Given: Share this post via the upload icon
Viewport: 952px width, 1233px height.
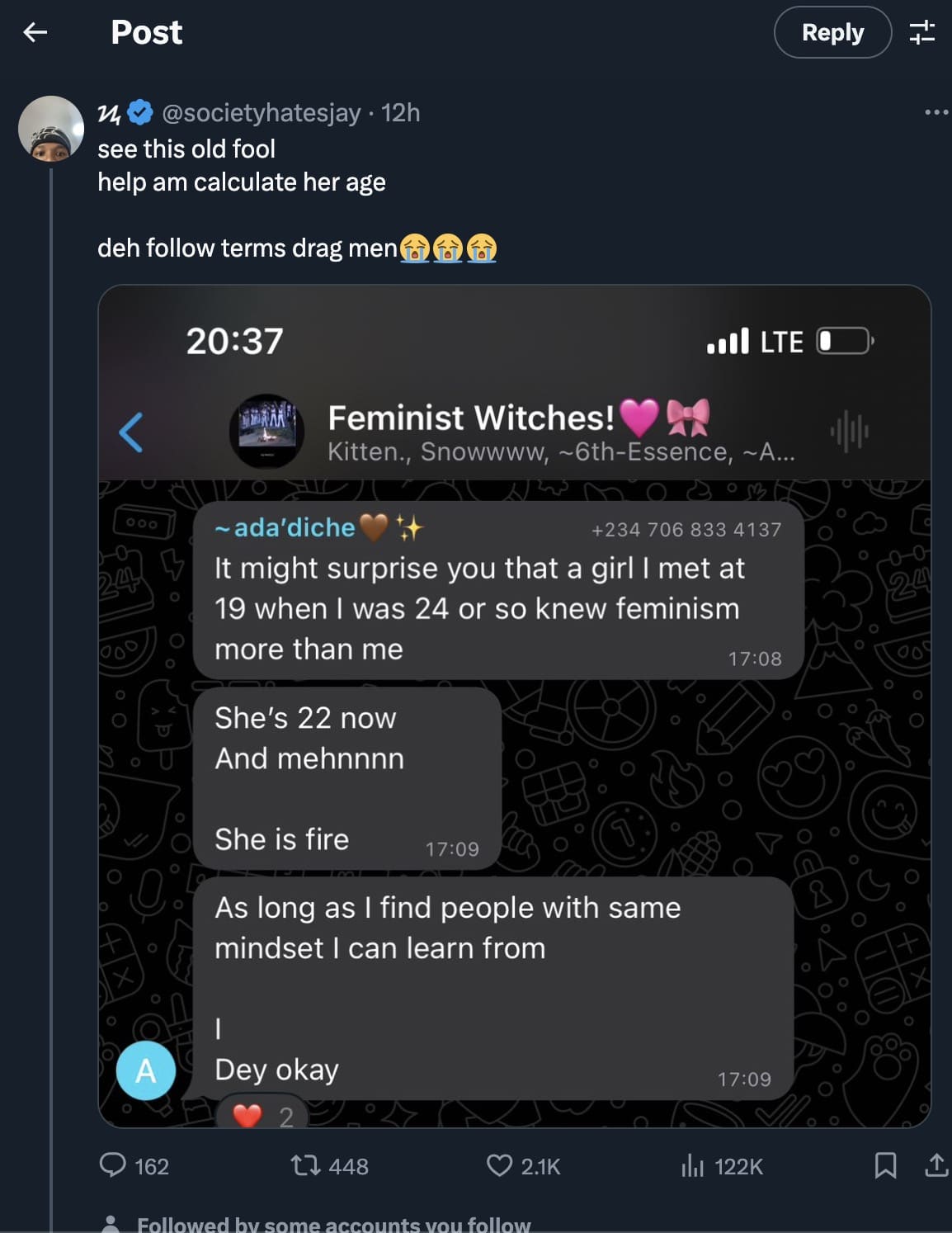Looking at the screenshot, I should (x=936, y=1165).
